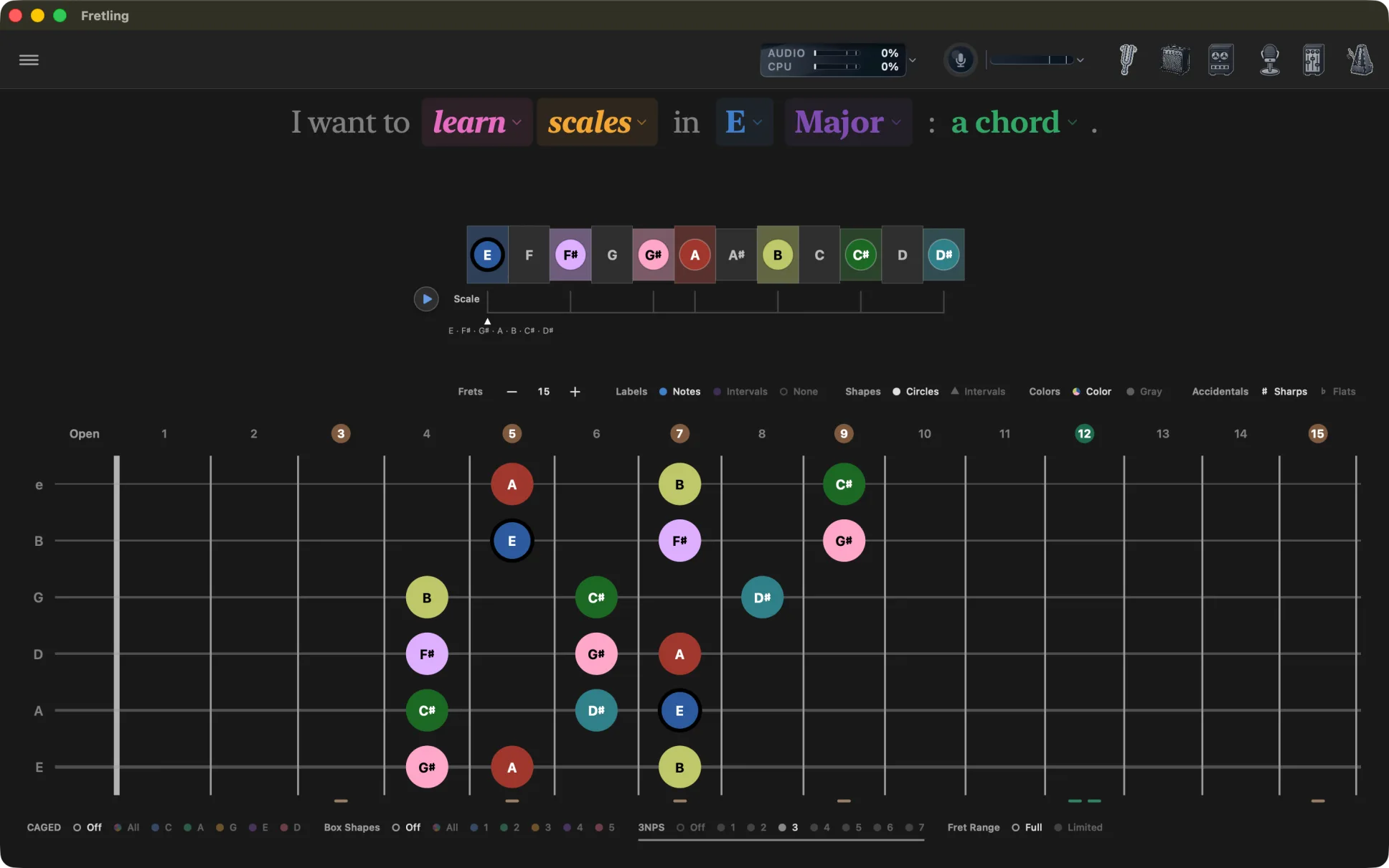
Task: Turn 3NPS Off
Action: [691, 827]
